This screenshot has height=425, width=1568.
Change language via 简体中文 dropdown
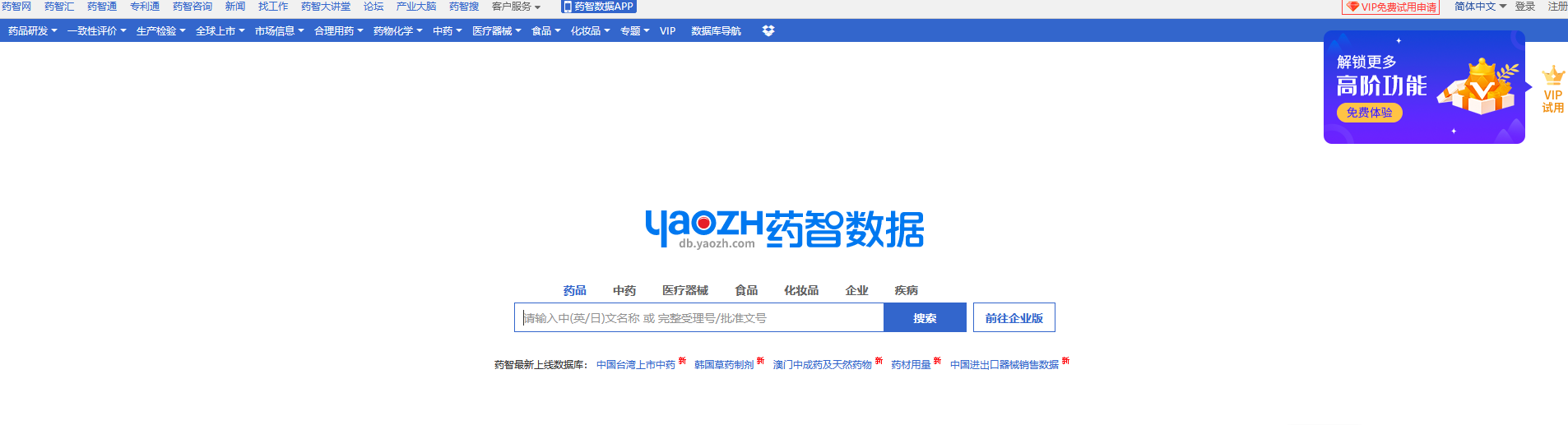coord(1481,7)
